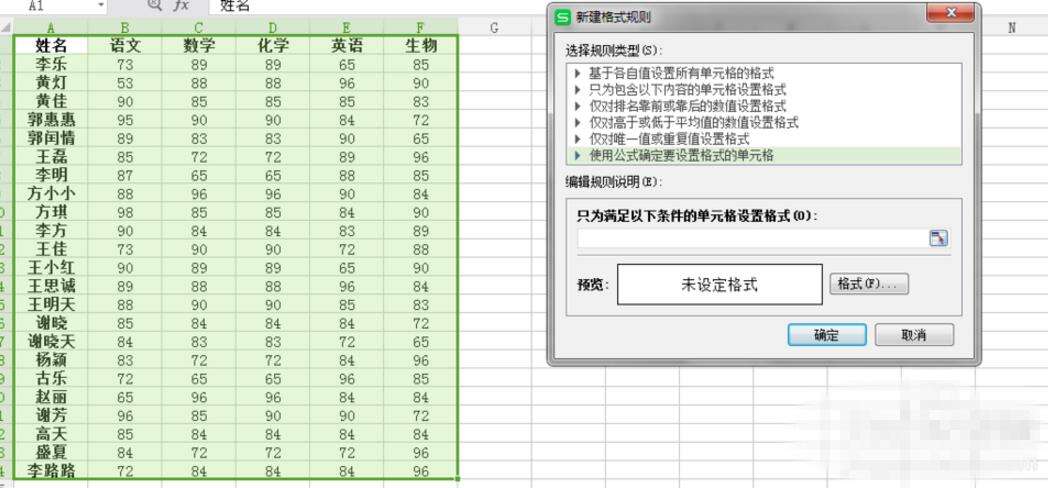1048x488 pixels.
Task: Click header cell 语文
Action: coord(125,45)
